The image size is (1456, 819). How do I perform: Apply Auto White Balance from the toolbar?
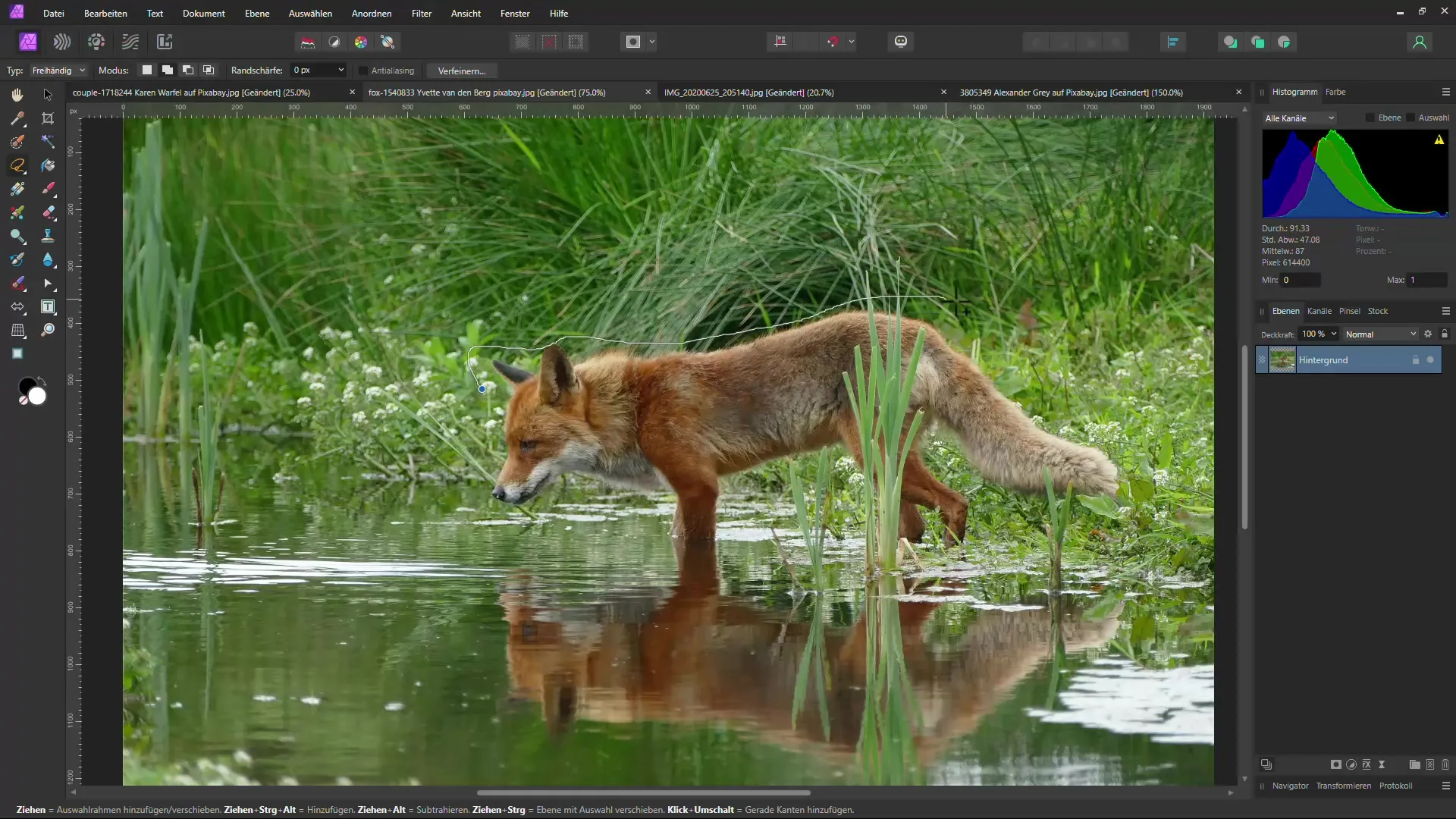point(388,42)
